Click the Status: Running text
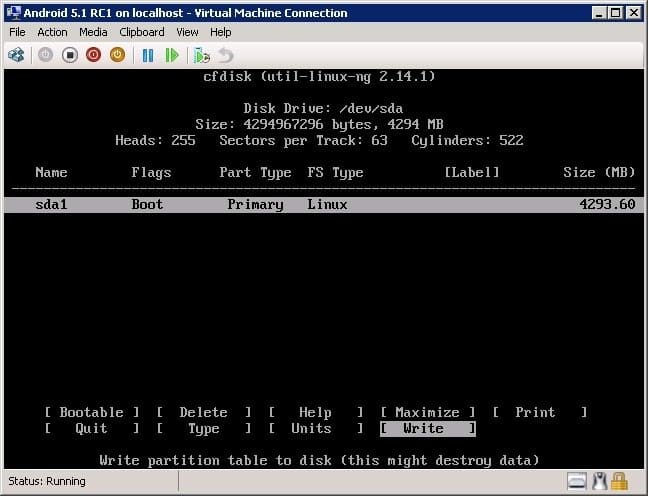 click(47, 482)
